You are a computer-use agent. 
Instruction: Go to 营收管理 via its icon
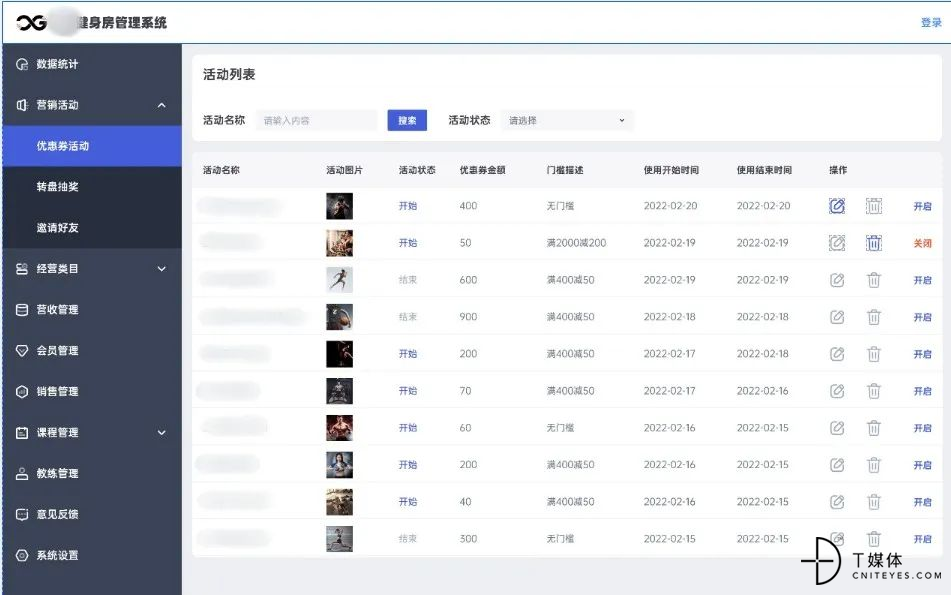point(22,310)
